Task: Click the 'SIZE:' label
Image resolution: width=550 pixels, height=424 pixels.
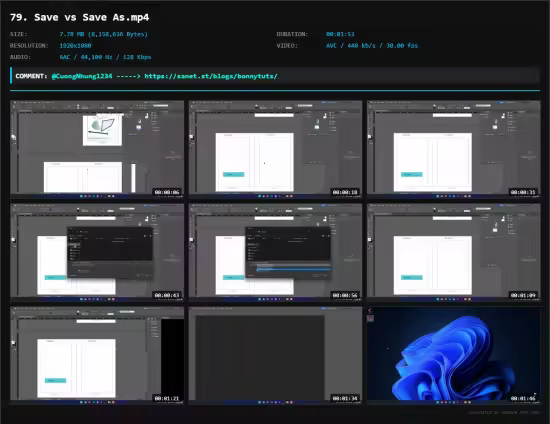Action: point(19,34)
